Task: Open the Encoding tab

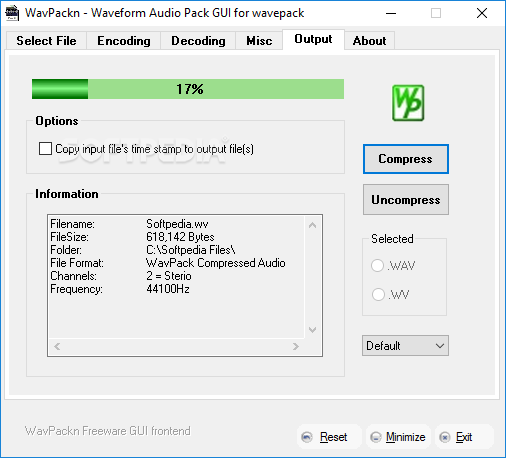Action: pos(124,41)
